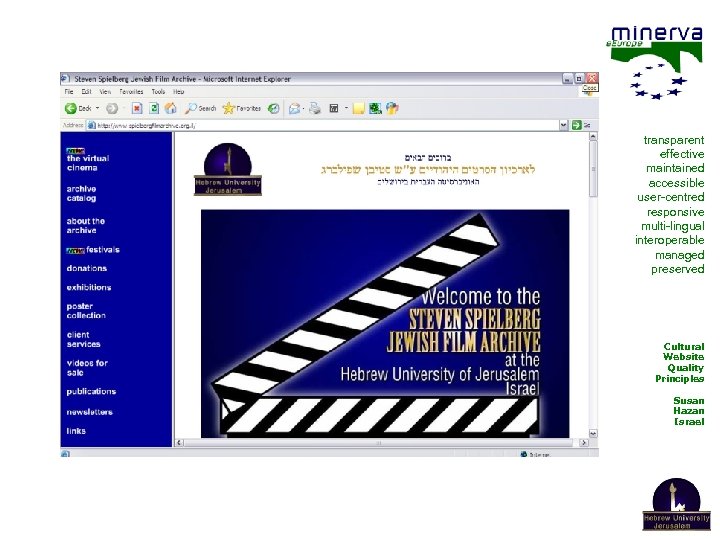
Task: Open 'the virtual cinema' sidebar link
Action: coord(88,163)
